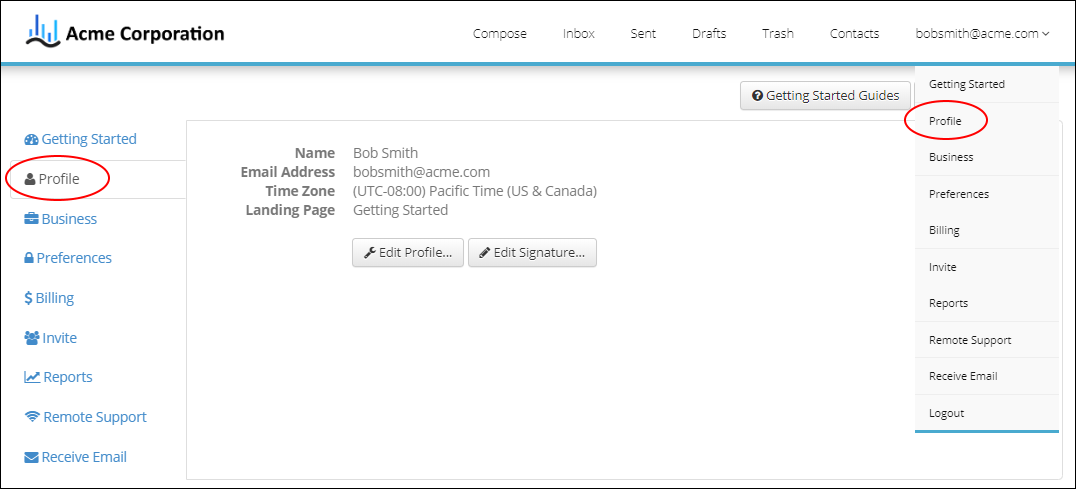Select Profile in the account dropdown menu
1076x490 pixels.
coord(987,121)
